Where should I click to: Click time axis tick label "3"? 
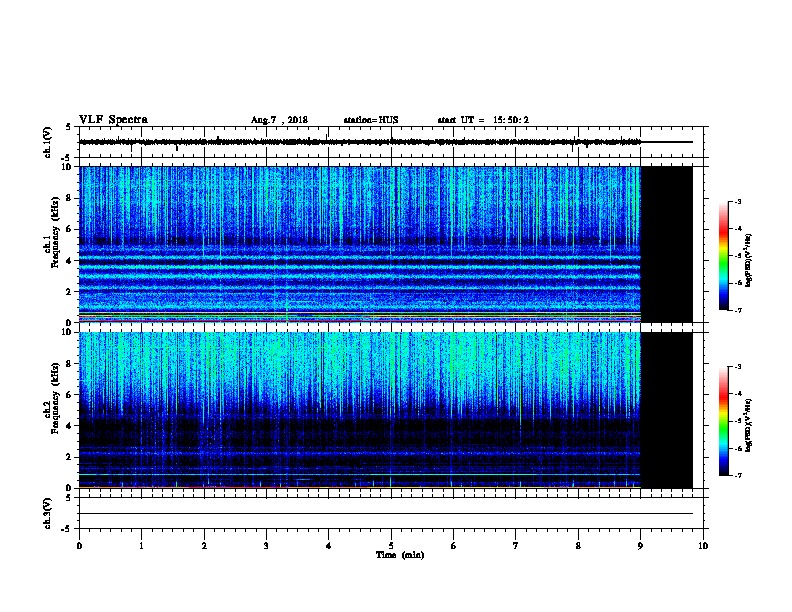(x=266, y=546)
